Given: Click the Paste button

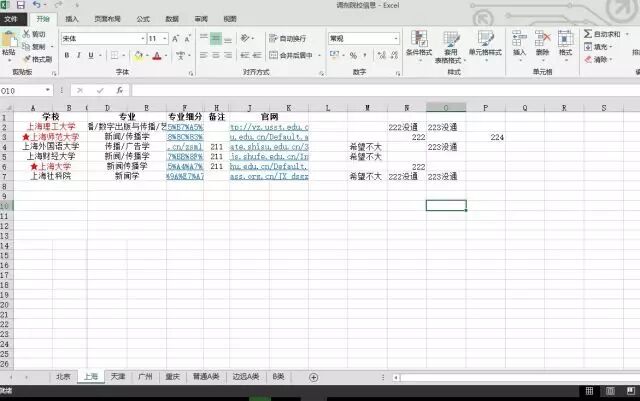Looking at the screenshot, I should [x=9, y=45].
